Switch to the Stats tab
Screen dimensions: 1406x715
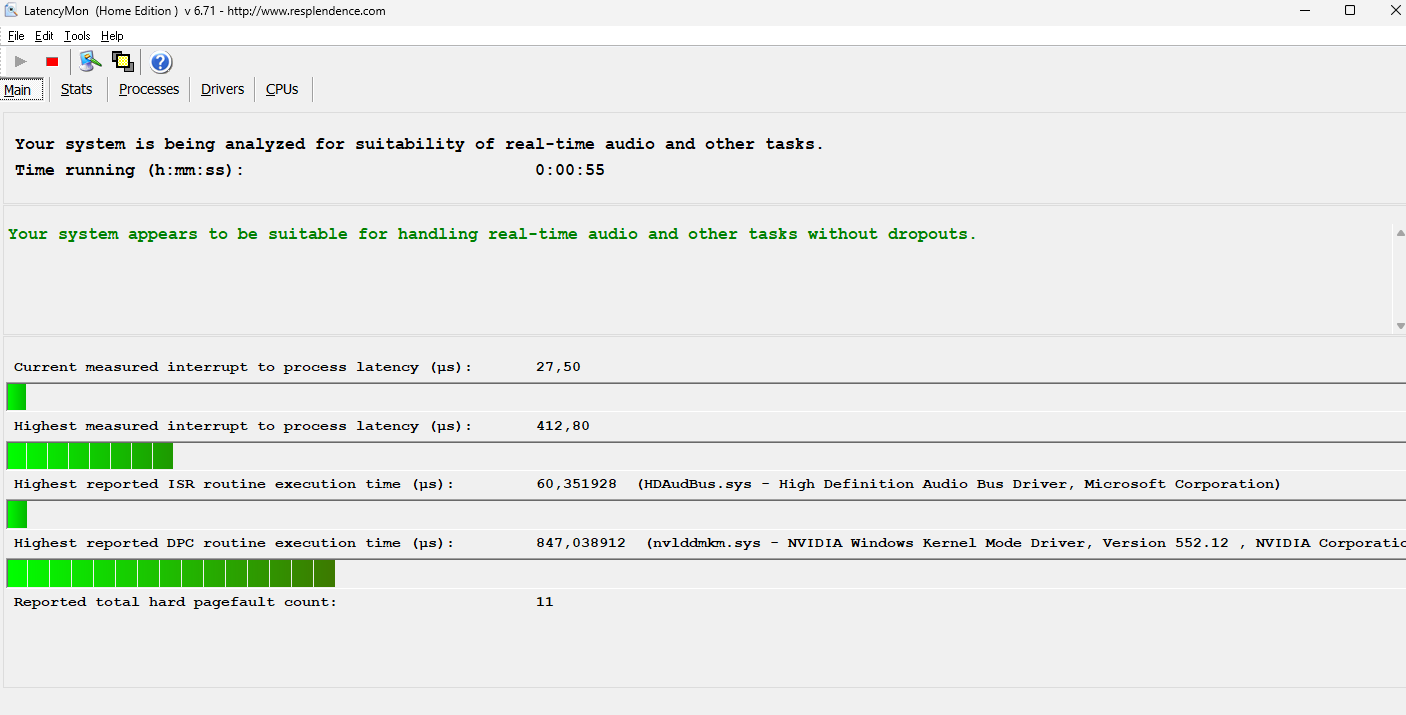[x=76, y=89]
